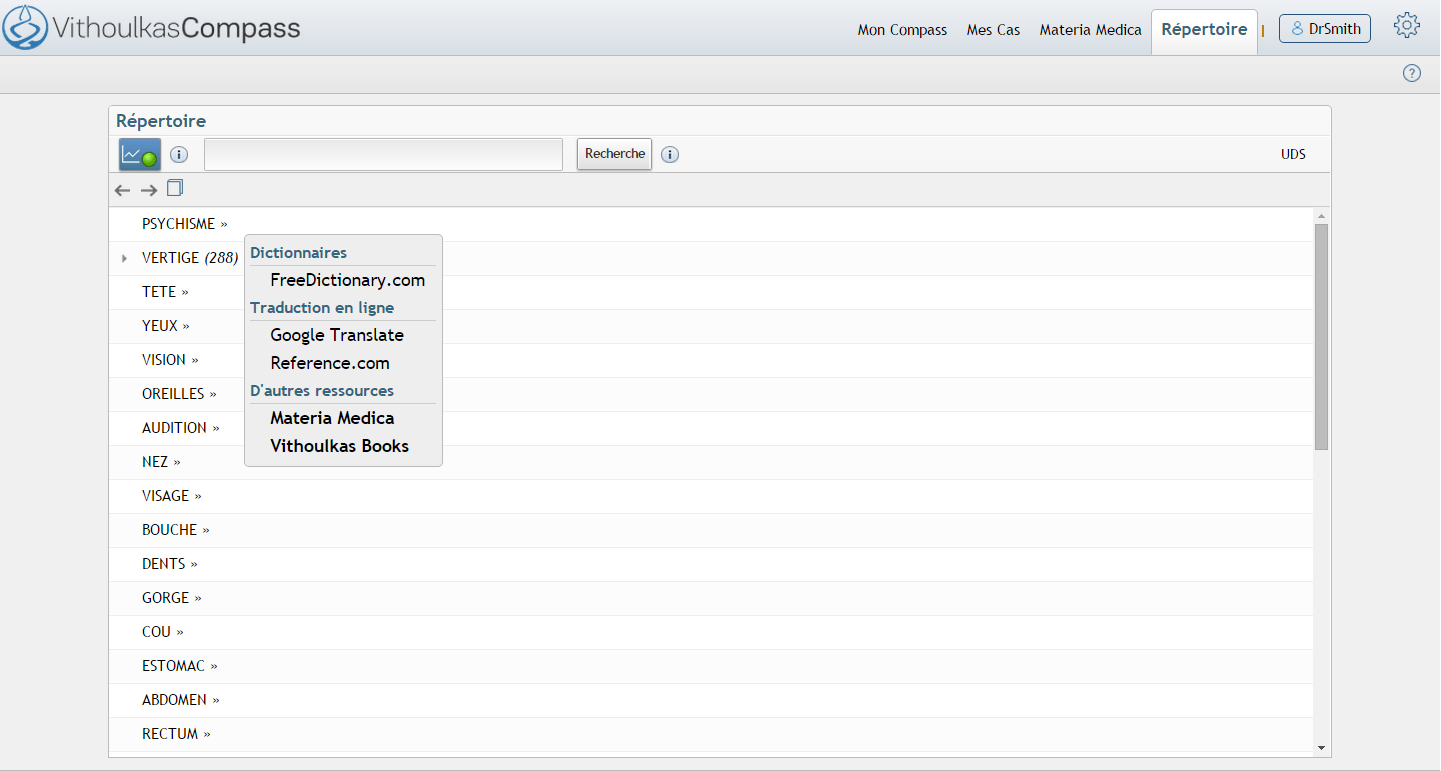Focus the repertory search input field
The image size is (1441, 771).
(384, 155)
